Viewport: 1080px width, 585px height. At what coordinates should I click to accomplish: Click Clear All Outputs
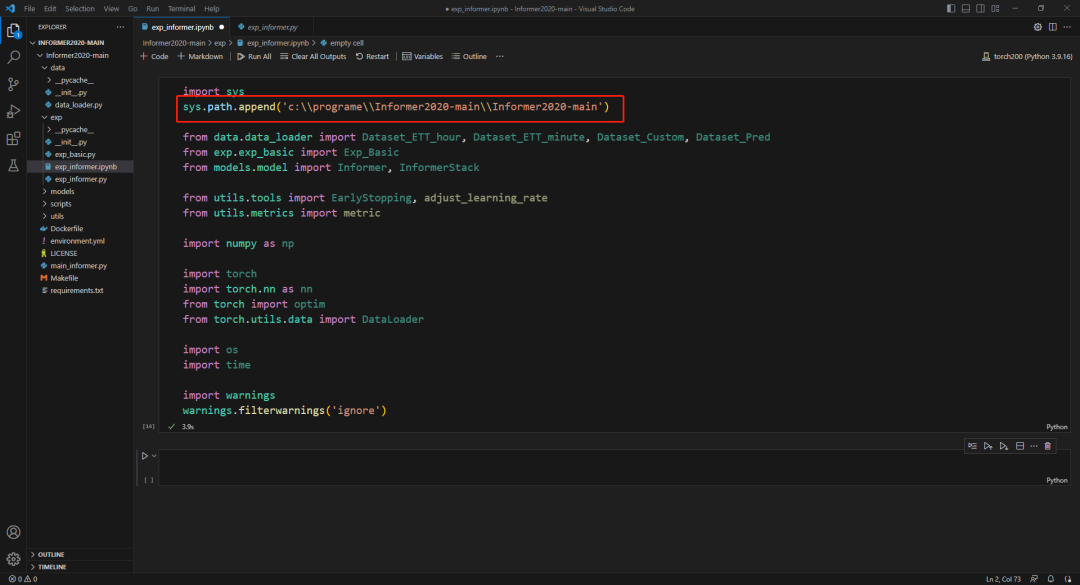tap(313, 57)
